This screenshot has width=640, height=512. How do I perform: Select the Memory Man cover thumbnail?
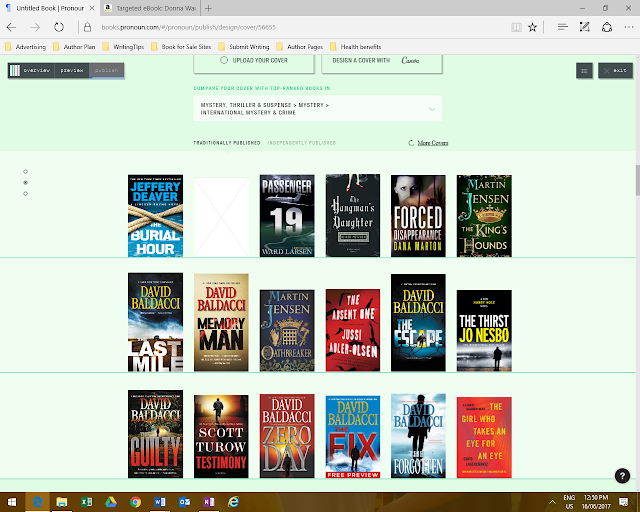221,323
